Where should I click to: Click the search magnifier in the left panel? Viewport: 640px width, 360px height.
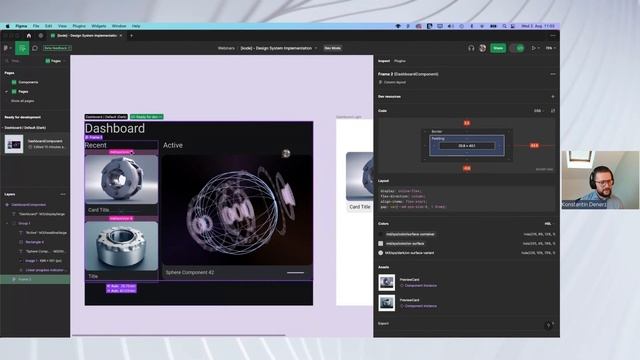tap(7, 61)
